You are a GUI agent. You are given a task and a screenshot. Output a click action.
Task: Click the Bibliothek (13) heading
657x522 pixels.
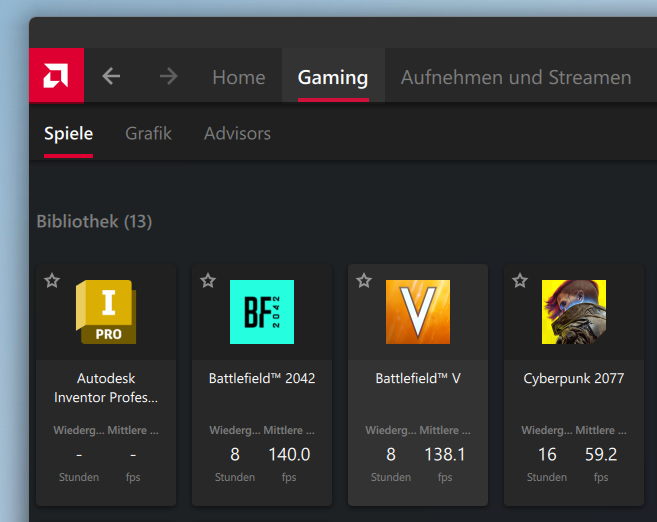pos(94,222)
